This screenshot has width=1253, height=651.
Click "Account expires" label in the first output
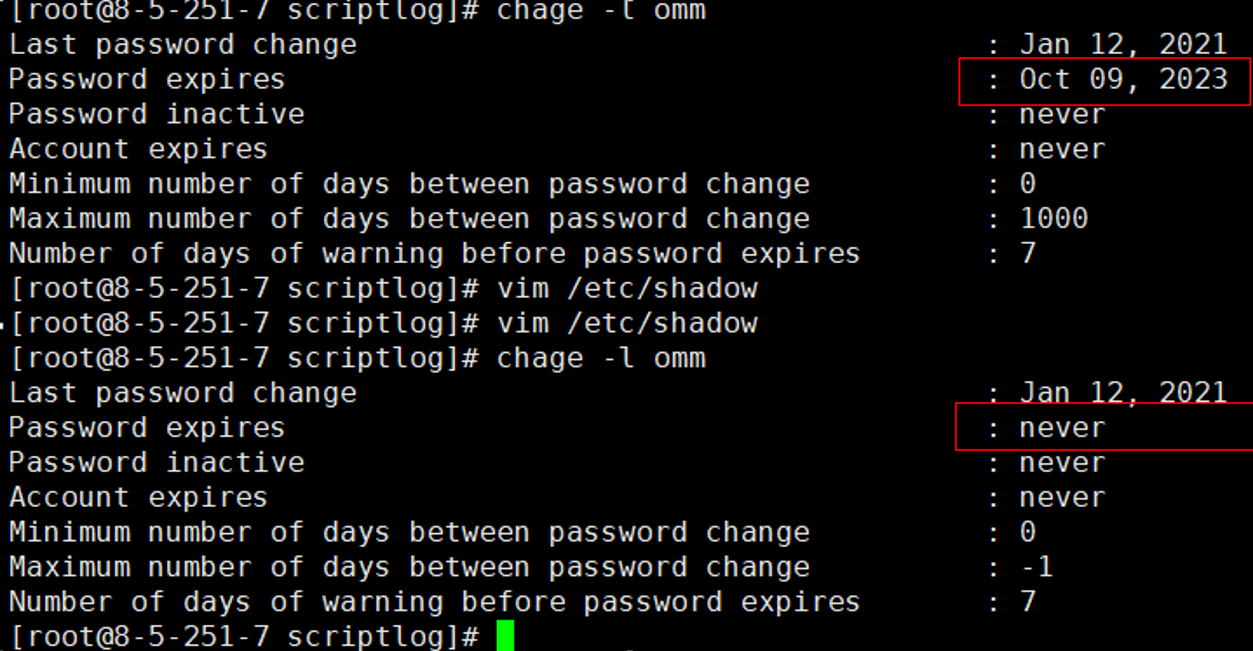tap(138, 150)
